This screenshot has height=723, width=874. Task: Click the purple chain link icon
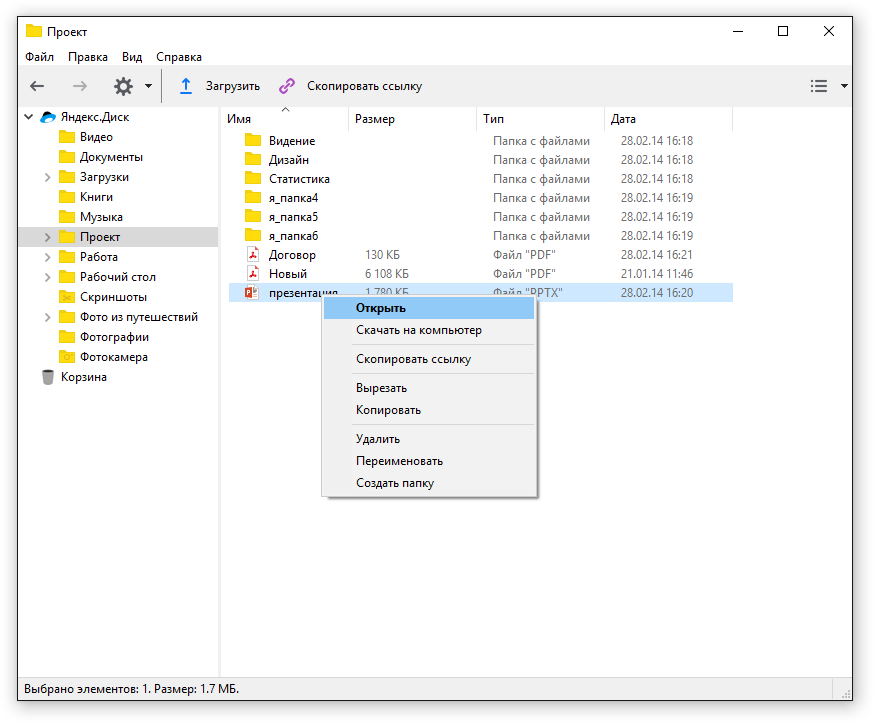(287, 86)
